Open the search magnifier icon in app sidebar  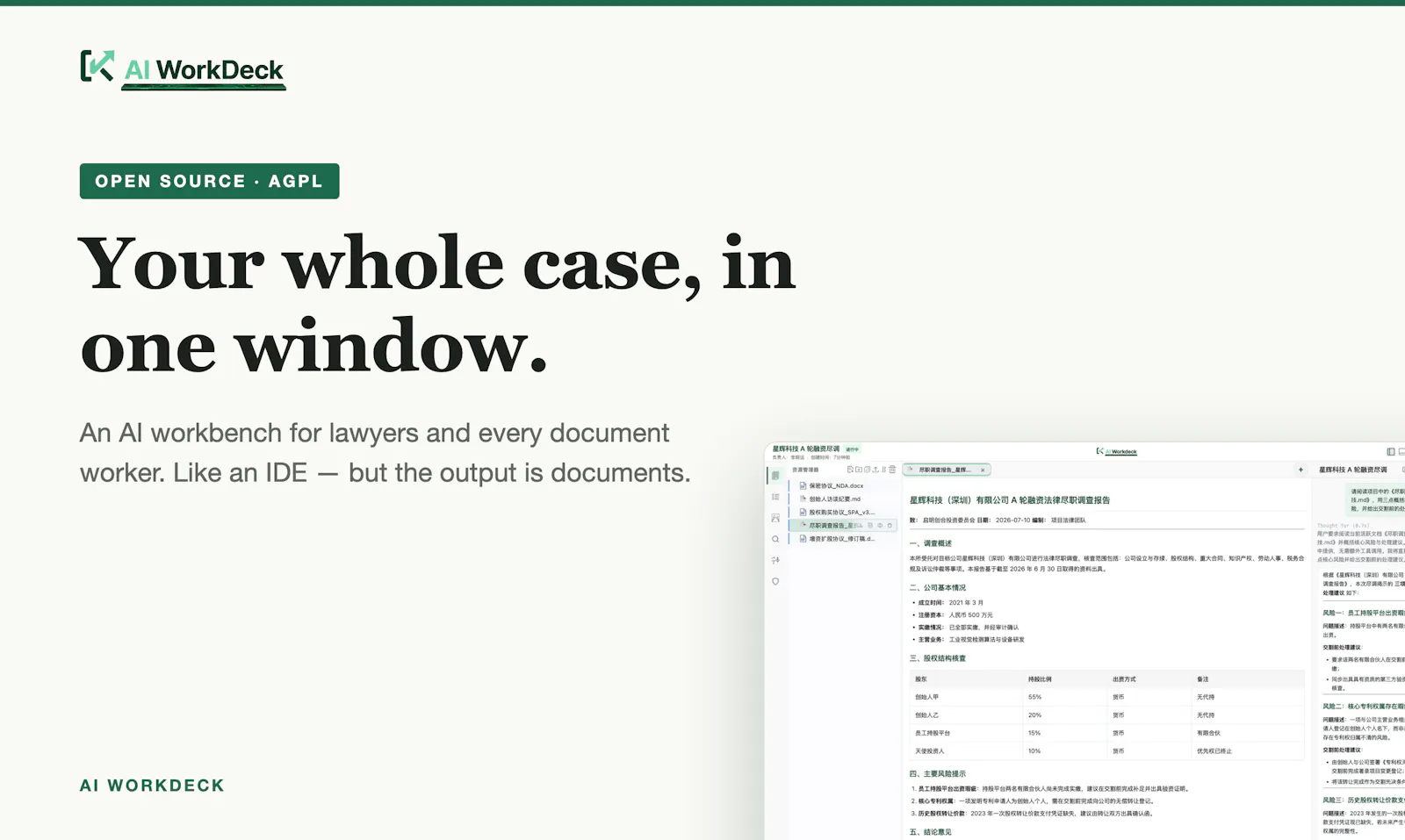(x=775, y=539)
